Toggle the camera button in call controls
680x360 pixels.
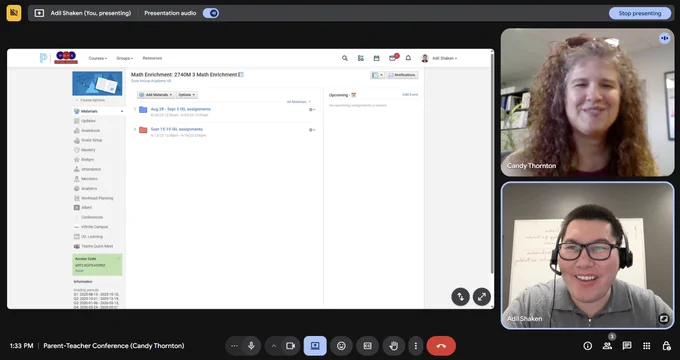[291, 346]
